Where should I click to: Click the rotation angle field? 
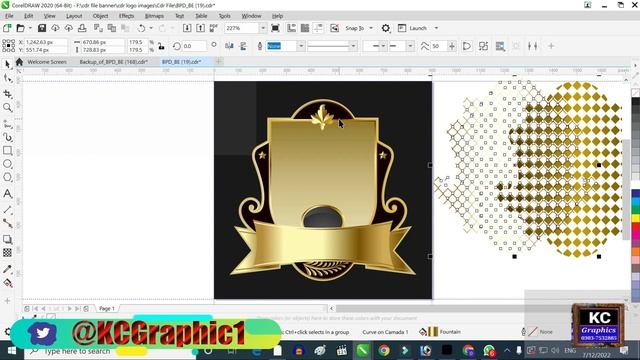point(194,46)
